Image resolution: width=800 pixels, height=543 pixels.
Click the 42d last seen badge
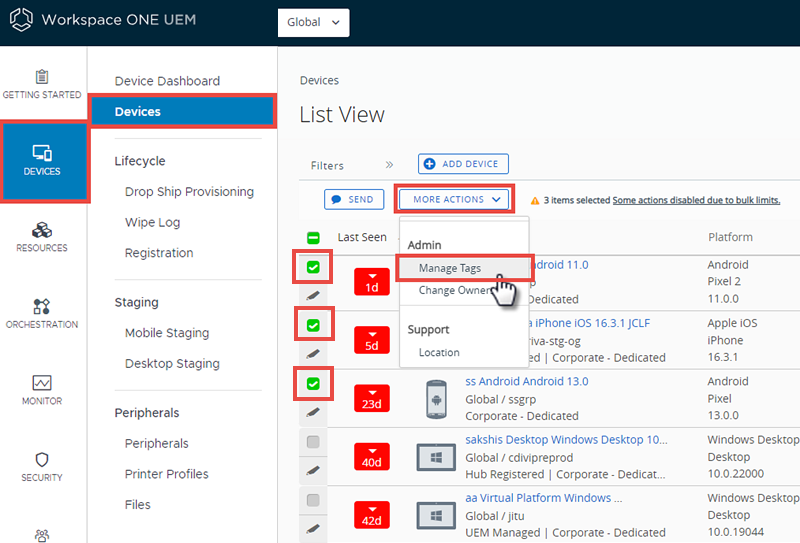pyautogui.click(x=372, y=514)
